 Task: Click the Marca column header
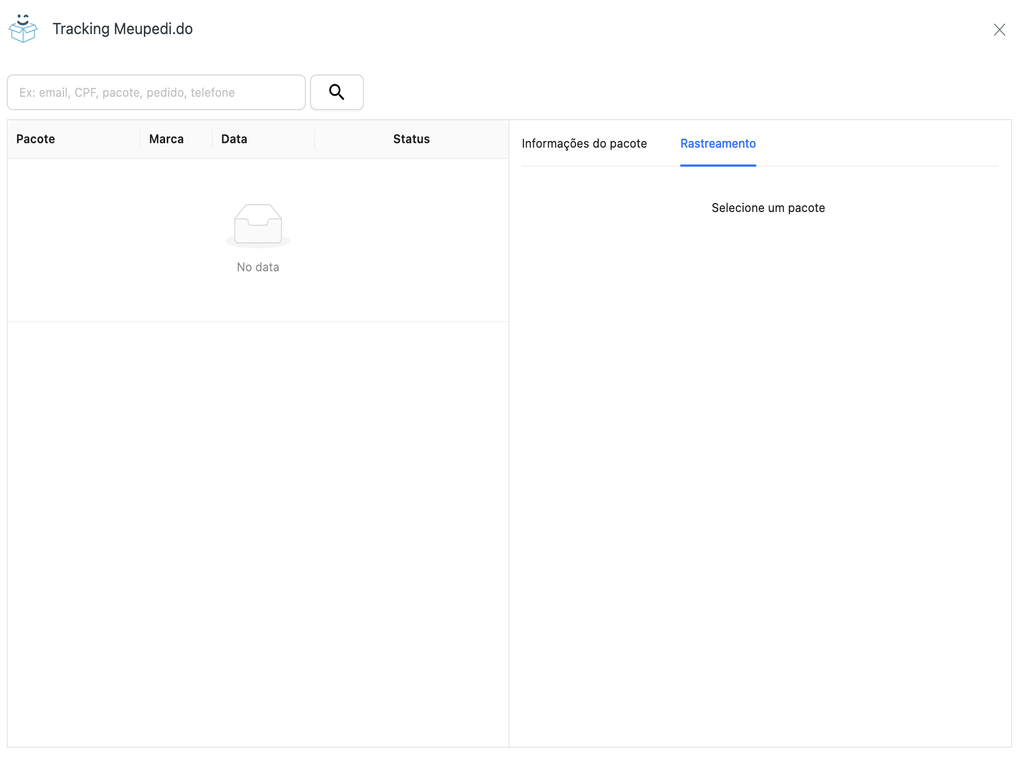pyautogui.click(x=166, y=139)
